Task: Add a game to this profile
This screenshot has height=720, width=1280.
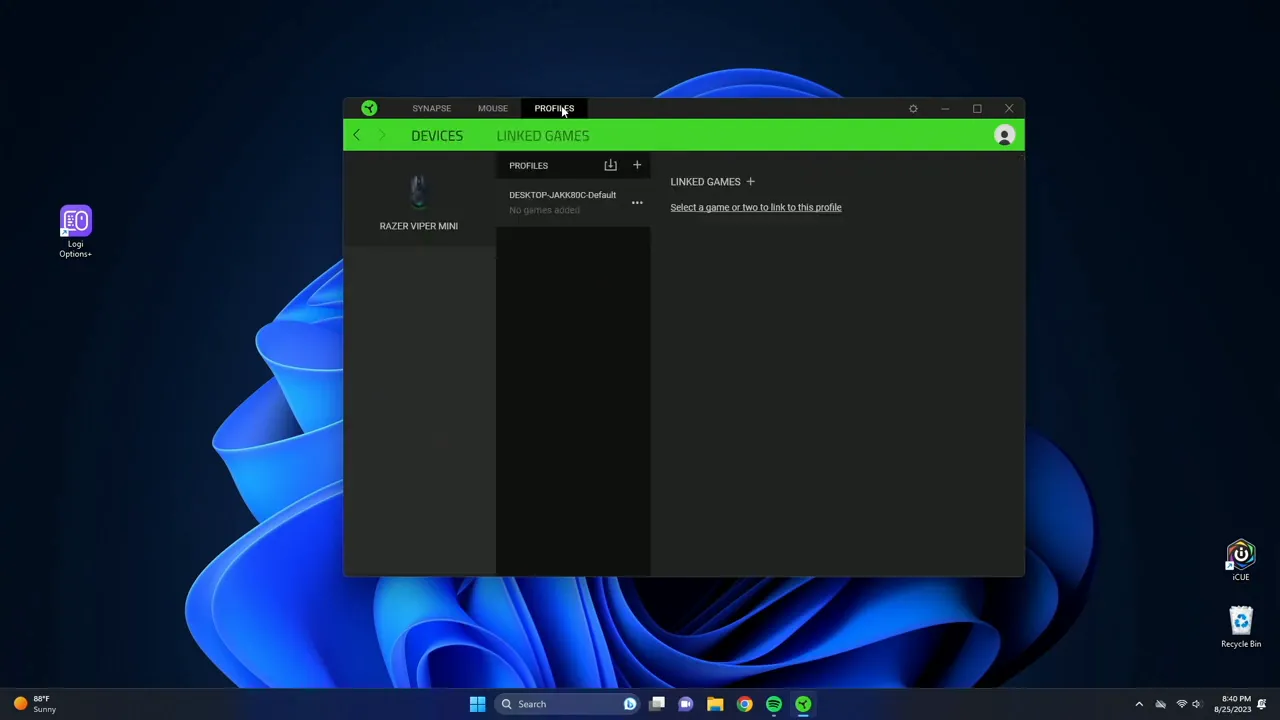Action: coord(750,181)
